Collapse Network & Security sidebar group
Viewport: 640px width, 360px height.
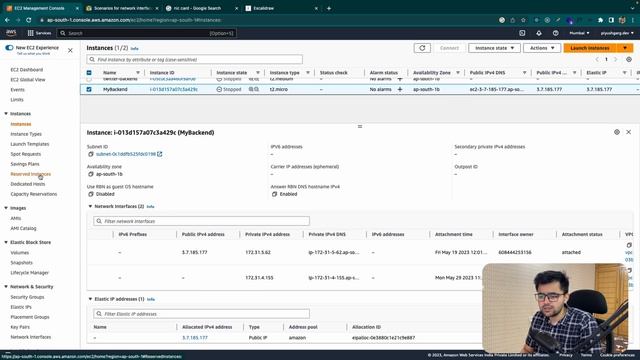coord(6,287)
